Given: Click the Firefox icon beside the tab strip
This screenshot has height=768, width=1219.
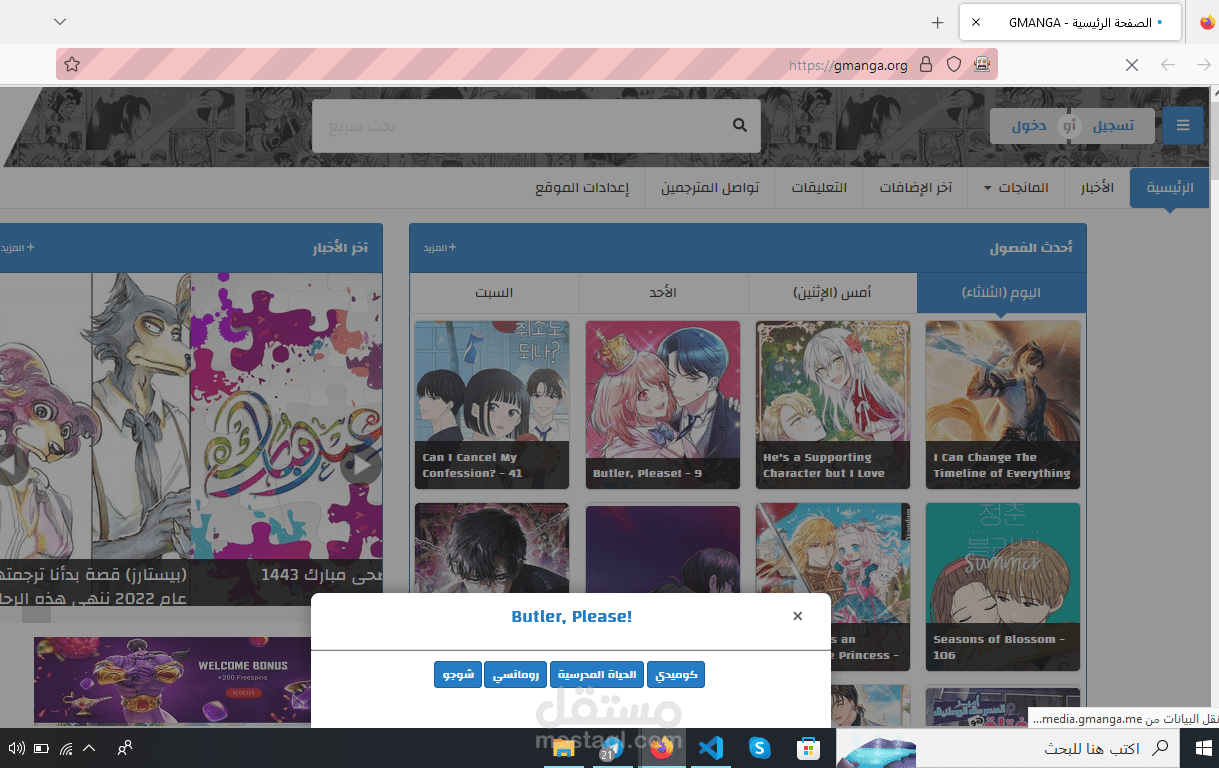Looking at the screenshot, I should tap(1207, 22).
